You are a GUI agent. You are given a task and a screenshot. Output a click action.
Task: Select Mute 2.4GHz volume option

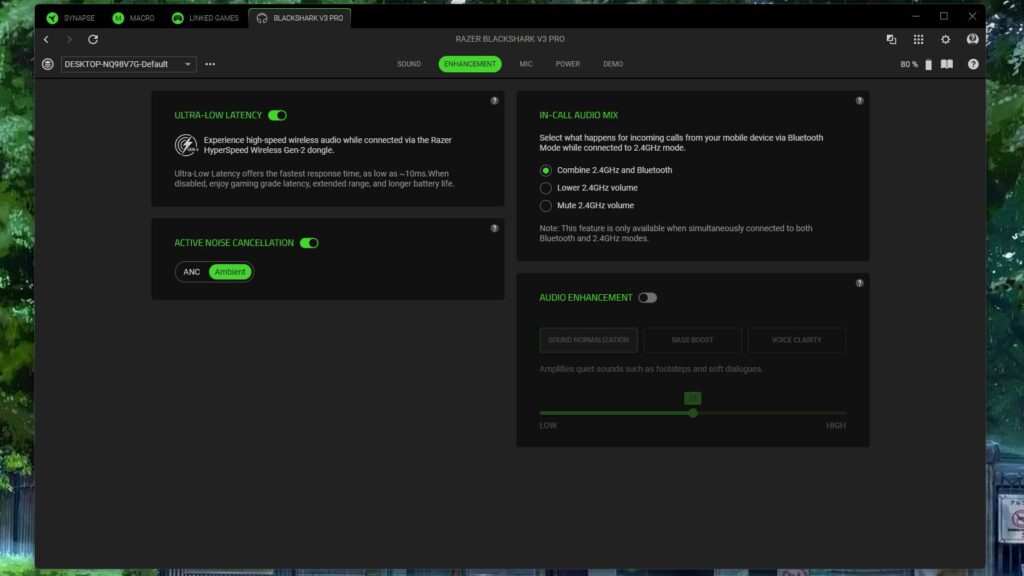pos(546,205)
